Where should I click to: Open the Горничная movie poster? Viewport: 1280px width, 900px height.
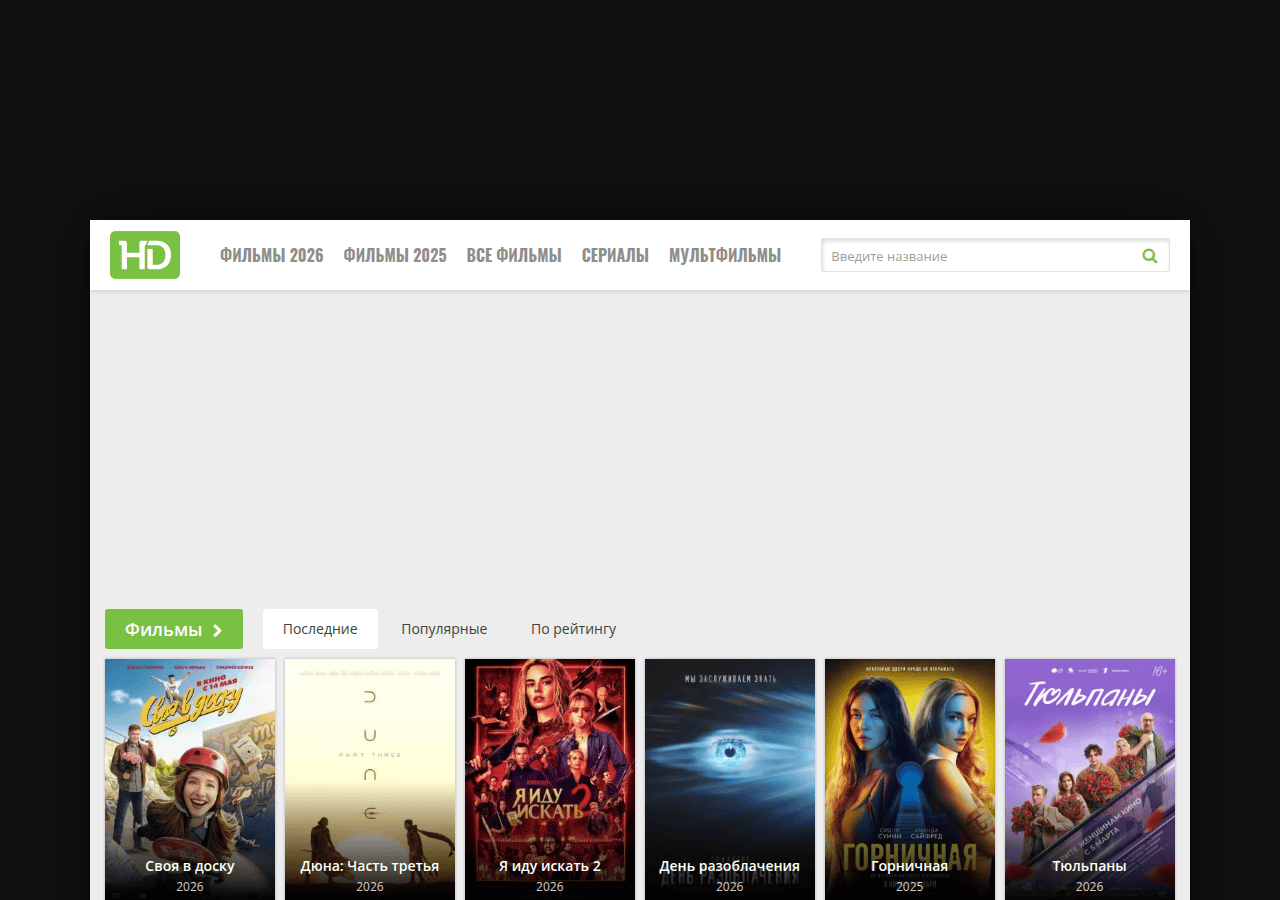point(910,779)
